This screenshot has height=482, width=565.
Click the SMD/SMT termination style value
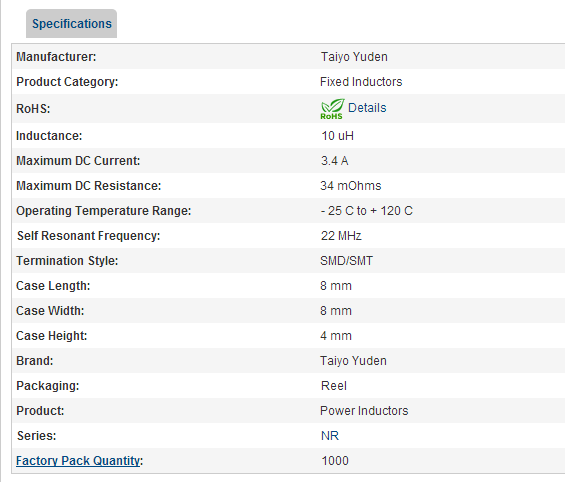tap(346, 260)
